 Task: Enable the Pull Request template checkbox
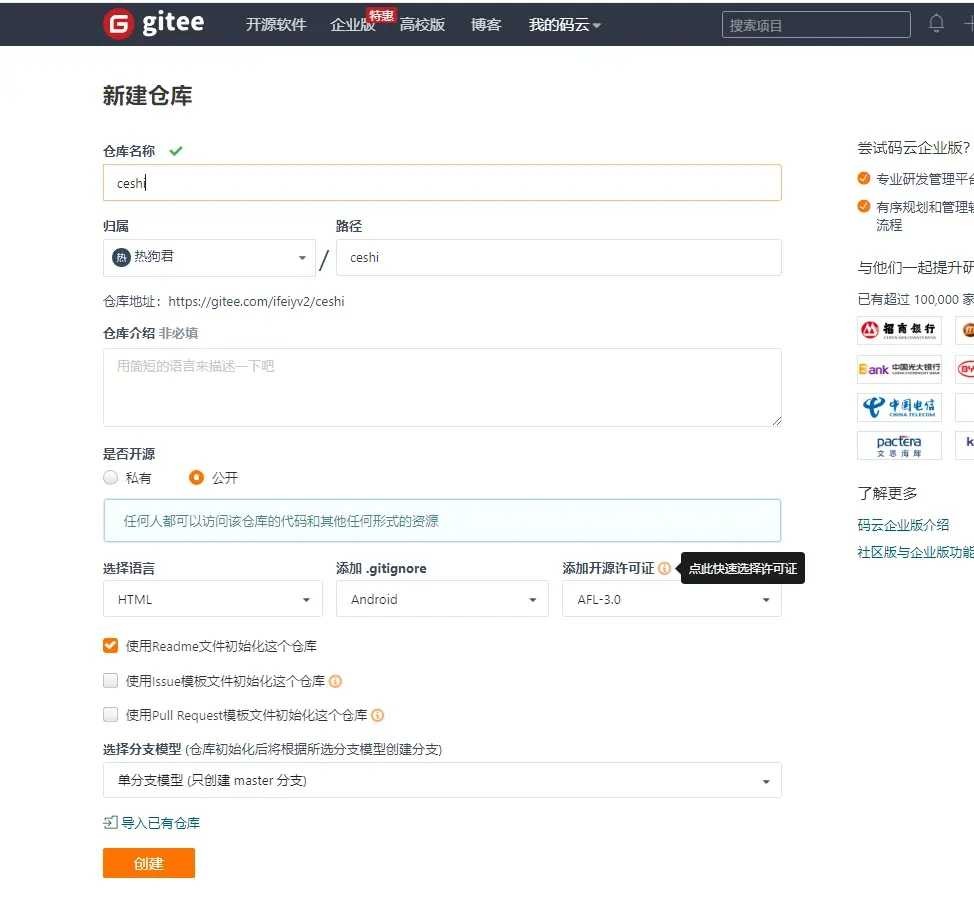[111, 715]
